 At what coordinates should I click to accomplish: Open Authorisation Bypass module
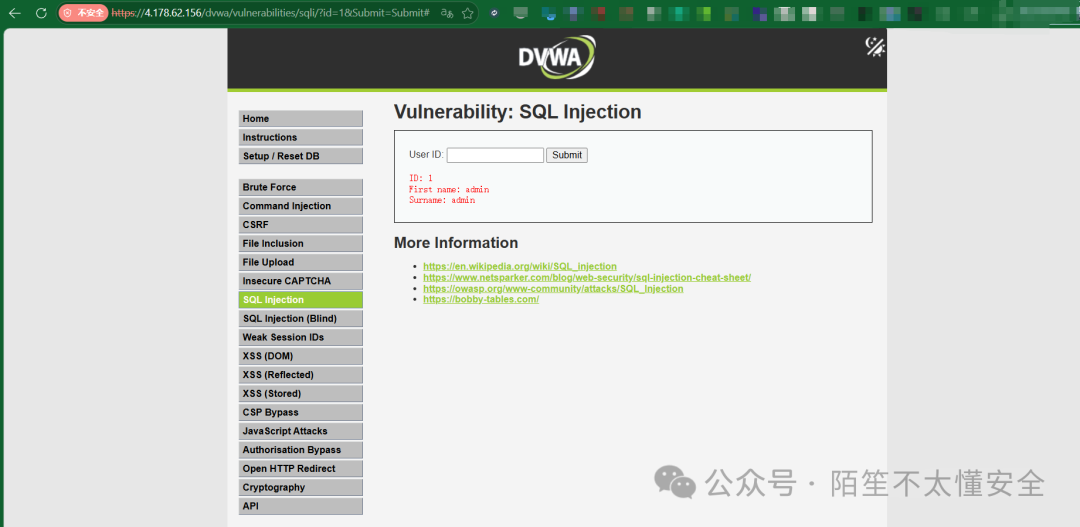[300, 450]
